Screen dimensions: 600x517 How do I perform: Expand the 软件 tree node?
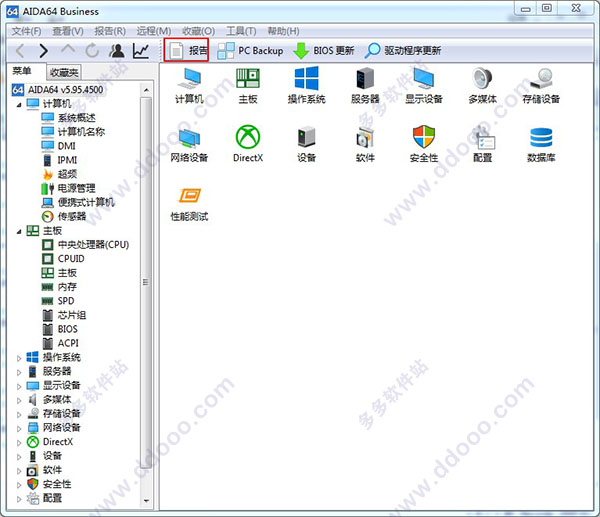coord(19,471)
